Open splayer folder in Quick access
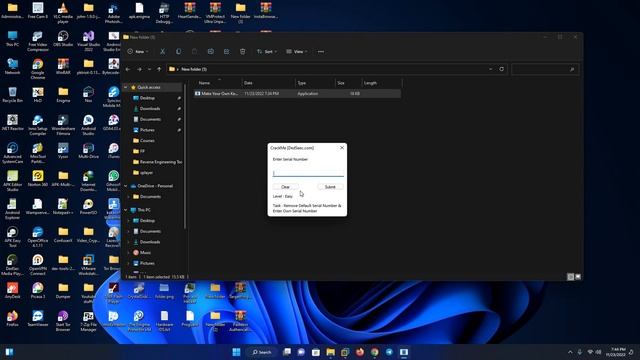640x360 pixels. tap(143, 173)
